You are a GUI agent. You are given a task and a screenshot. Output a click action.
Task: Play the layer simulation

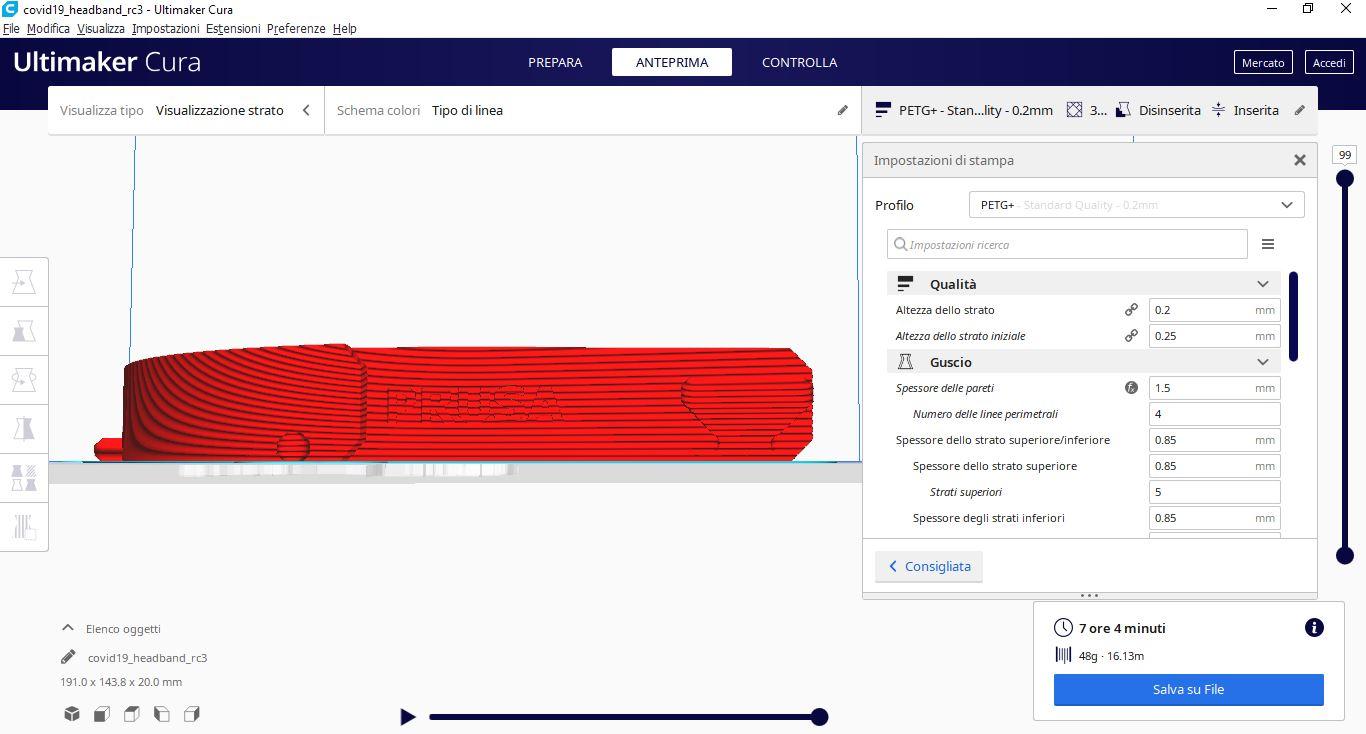click(x=407, y=716)
